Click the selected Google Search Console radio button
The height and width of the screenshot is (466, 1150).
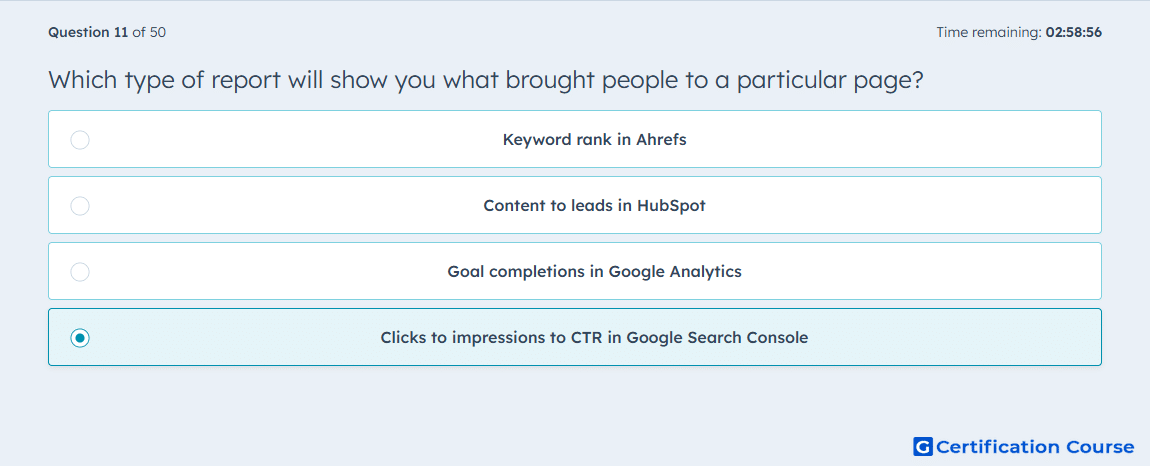80,338
